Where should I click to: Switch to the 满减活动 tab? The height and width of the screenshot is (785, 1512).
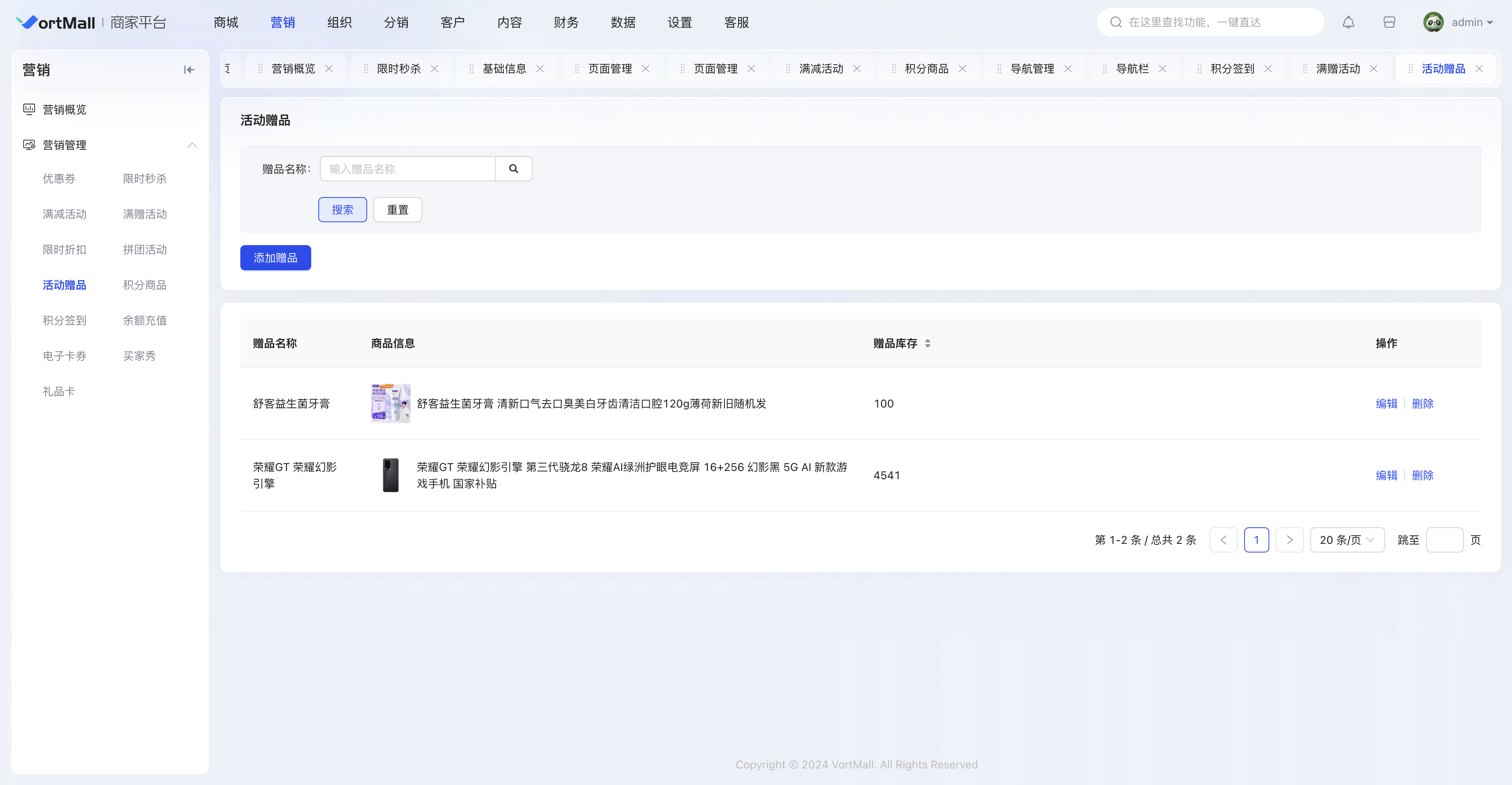point(821,69)
